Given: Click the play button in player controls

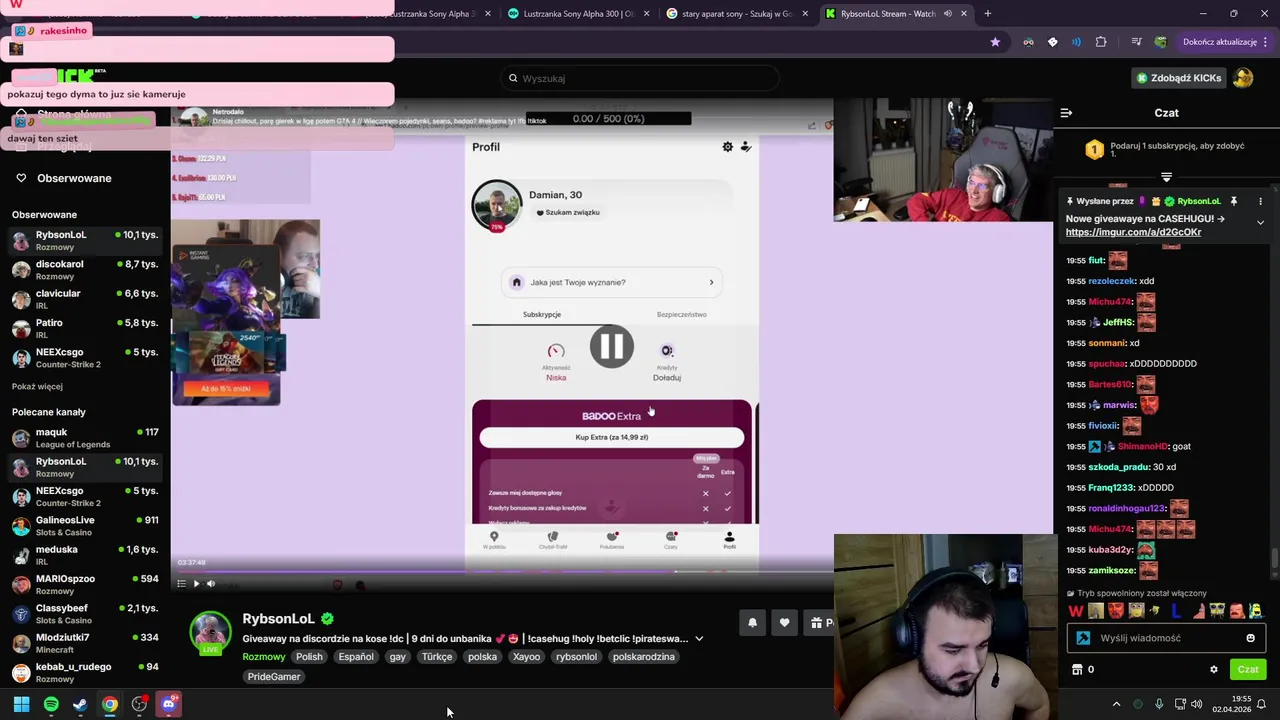Looking at the screenshot, I should tap(196, 584).
